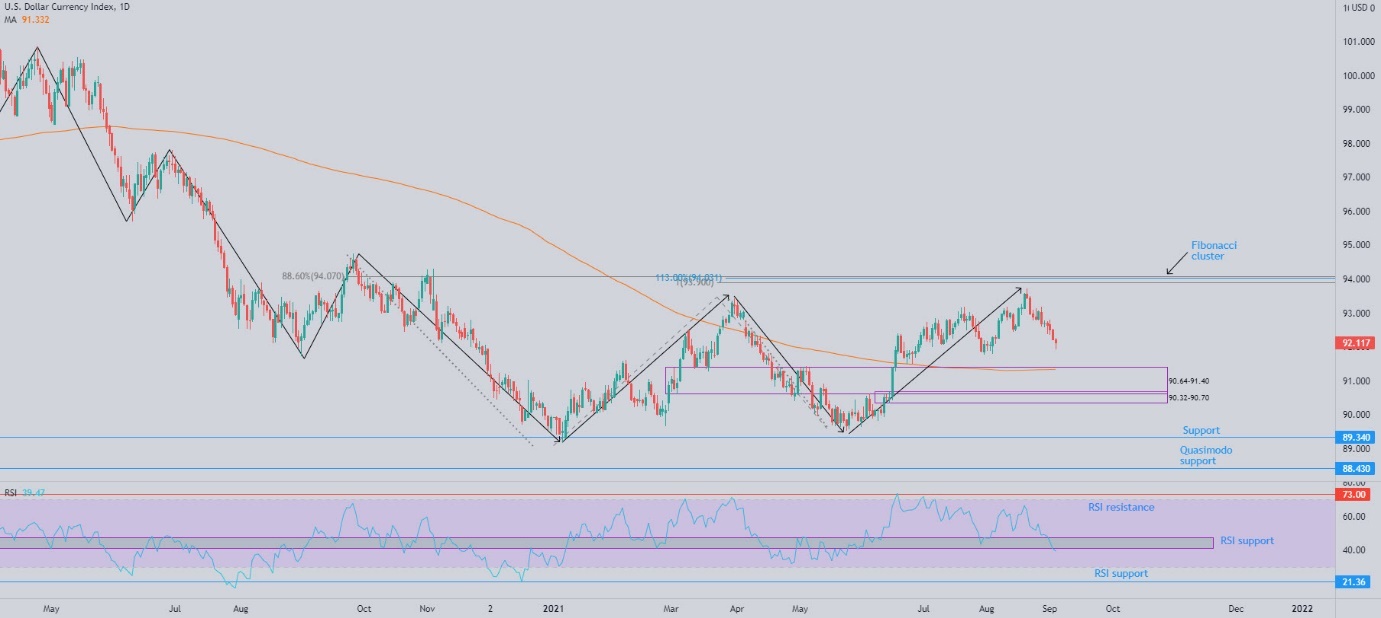This screenshot has height=618, width=1381.
Task: Click the 'RSI resistance' label
Action: tap(1121, 507)
